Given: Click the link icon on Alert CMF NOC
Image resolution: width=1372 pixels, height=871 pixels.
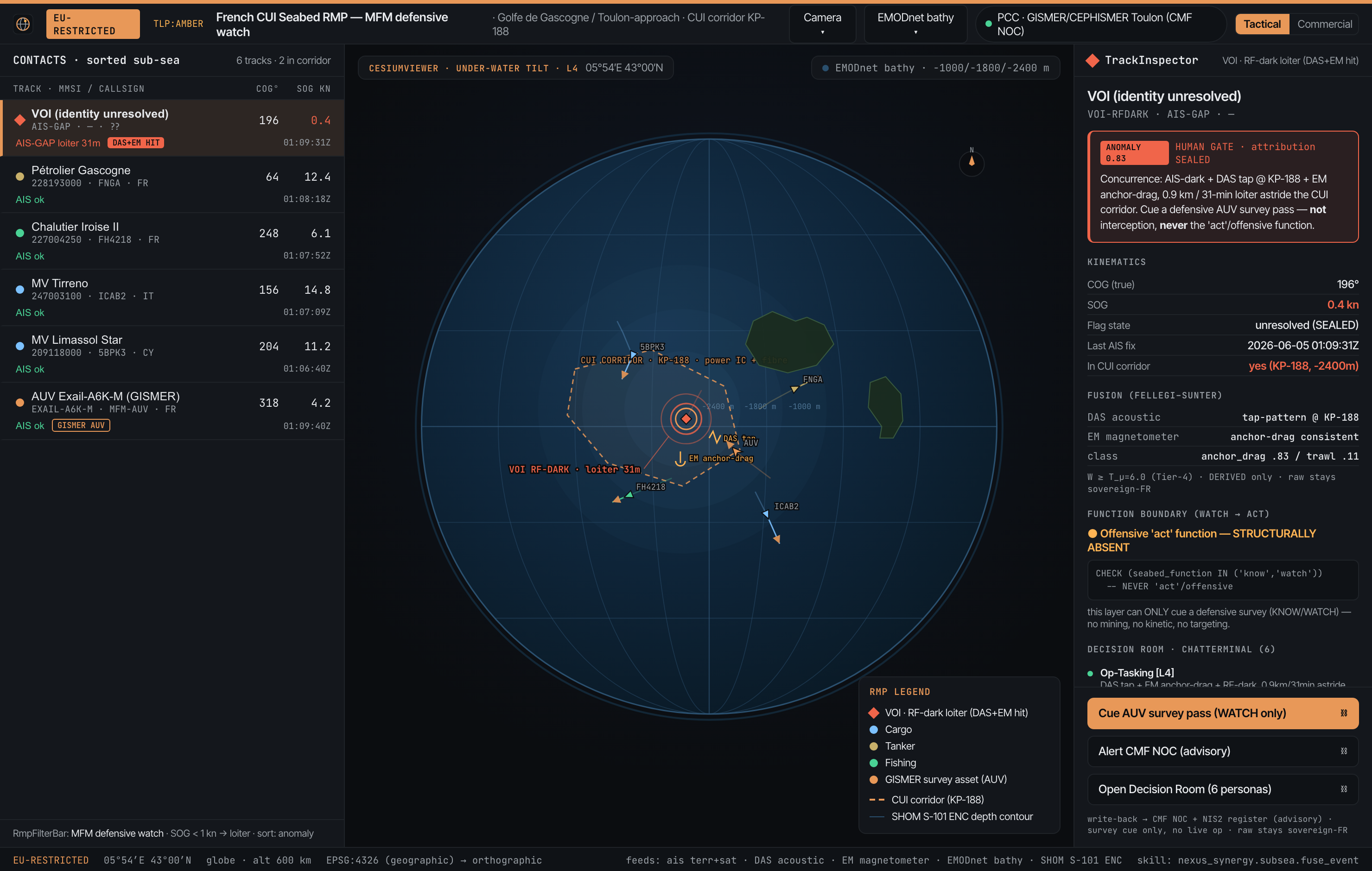Looking at the screenshot, I should click(1344, 751).
